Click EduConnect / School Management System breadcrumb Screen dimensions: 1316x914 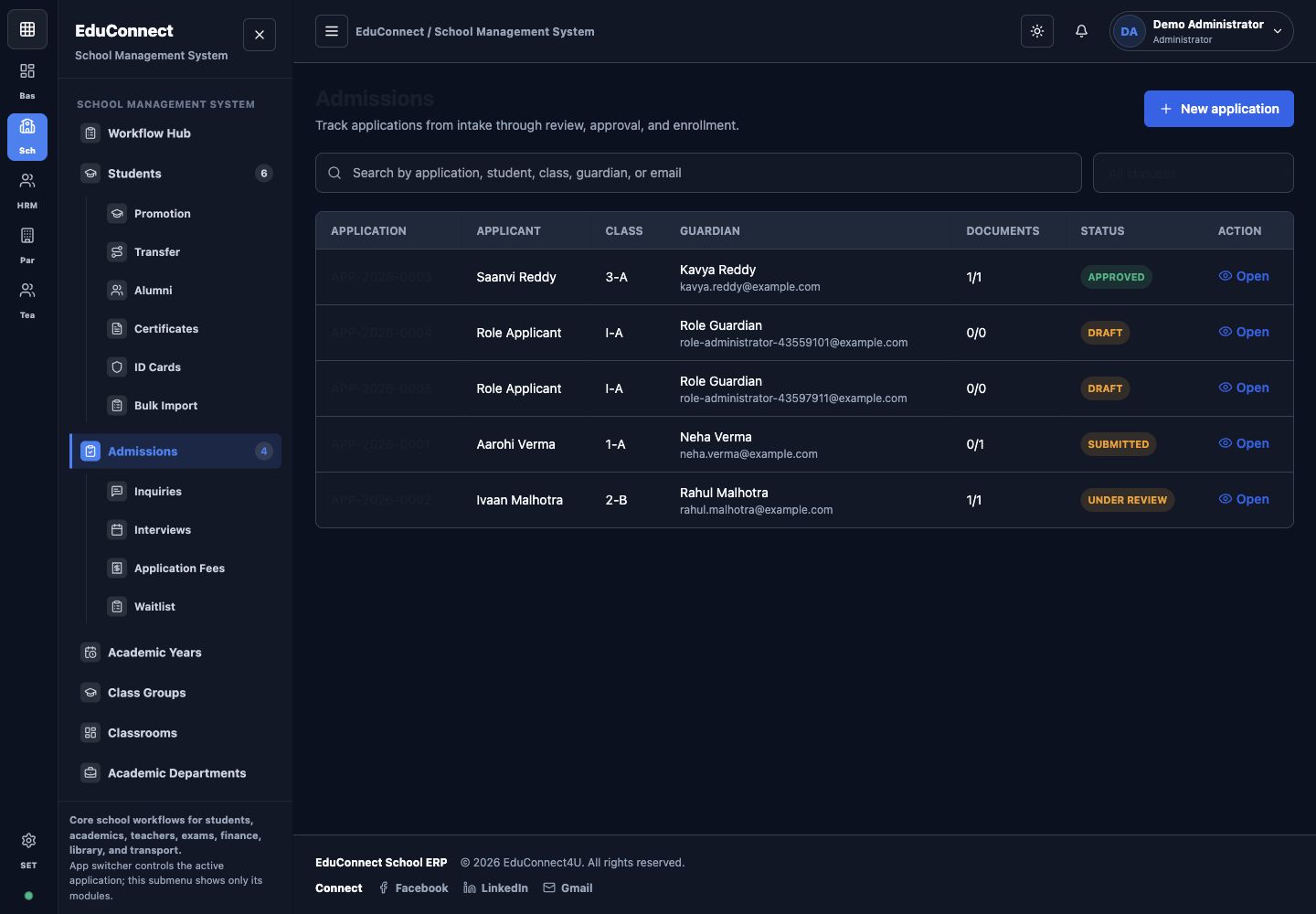point(475,31)
